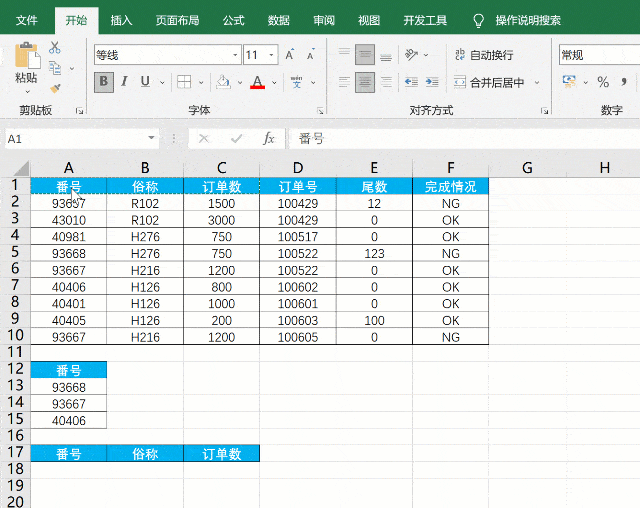This screenshot has height=508, width=640.
Task: Open number format dropdown 常规
Action: click(599, 55)
